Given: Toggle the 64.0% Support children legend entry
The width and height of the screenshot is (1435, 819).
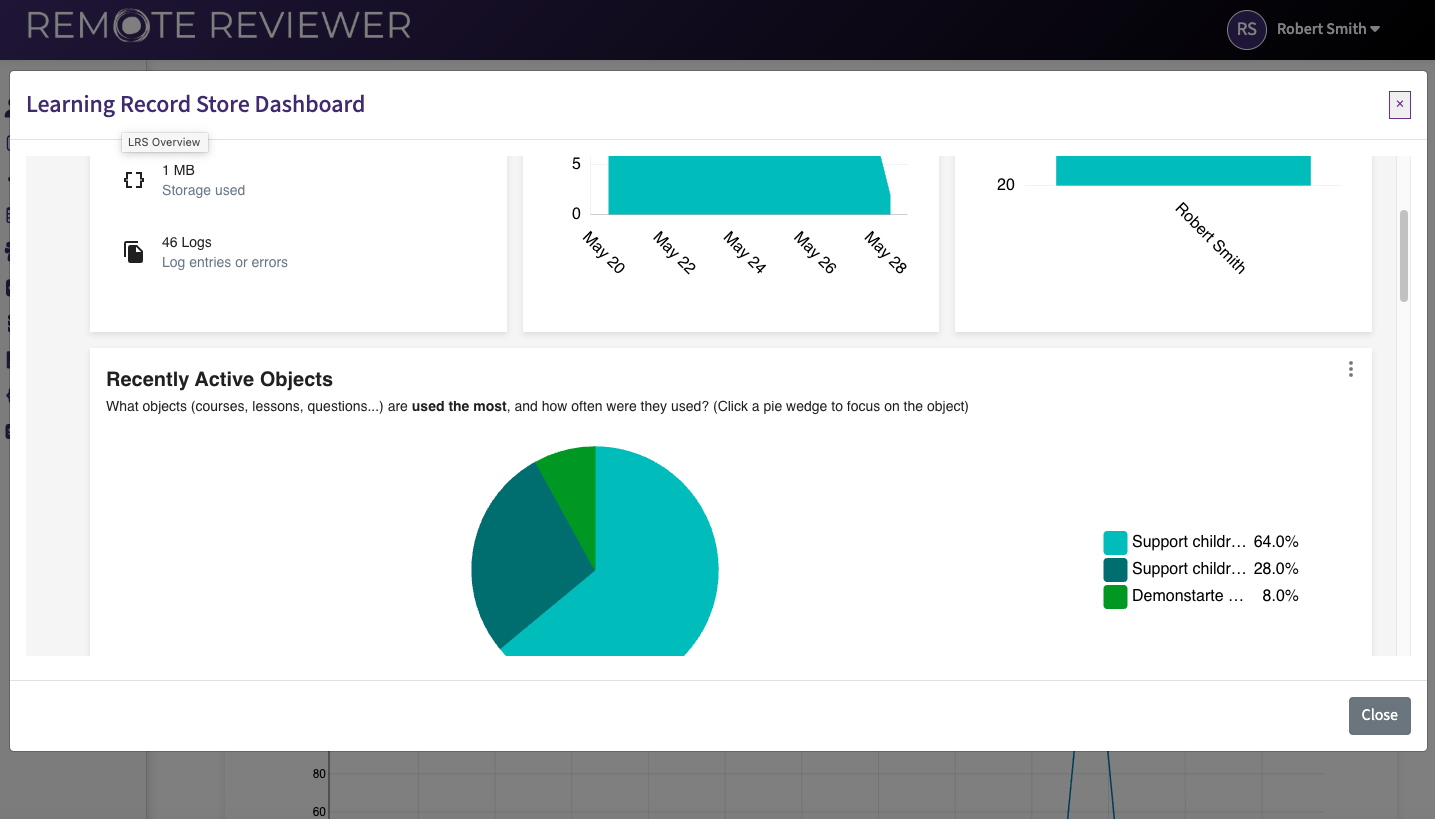Looking at the screenshot, I should point(1213,541).
